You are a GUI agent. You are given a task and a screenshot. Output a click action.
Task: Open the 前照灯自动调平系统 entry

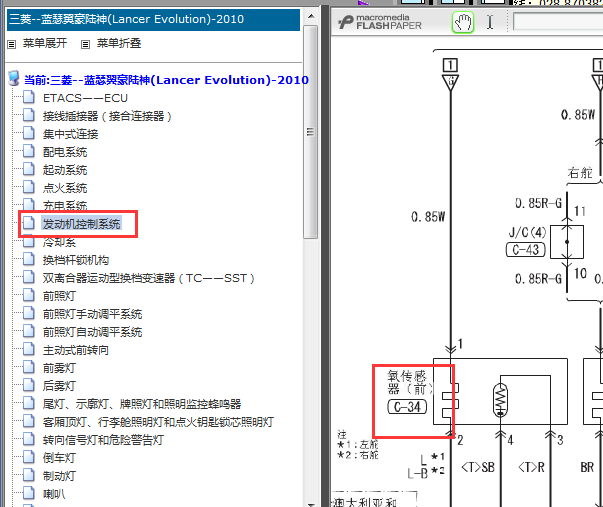(x=92, y=332)
